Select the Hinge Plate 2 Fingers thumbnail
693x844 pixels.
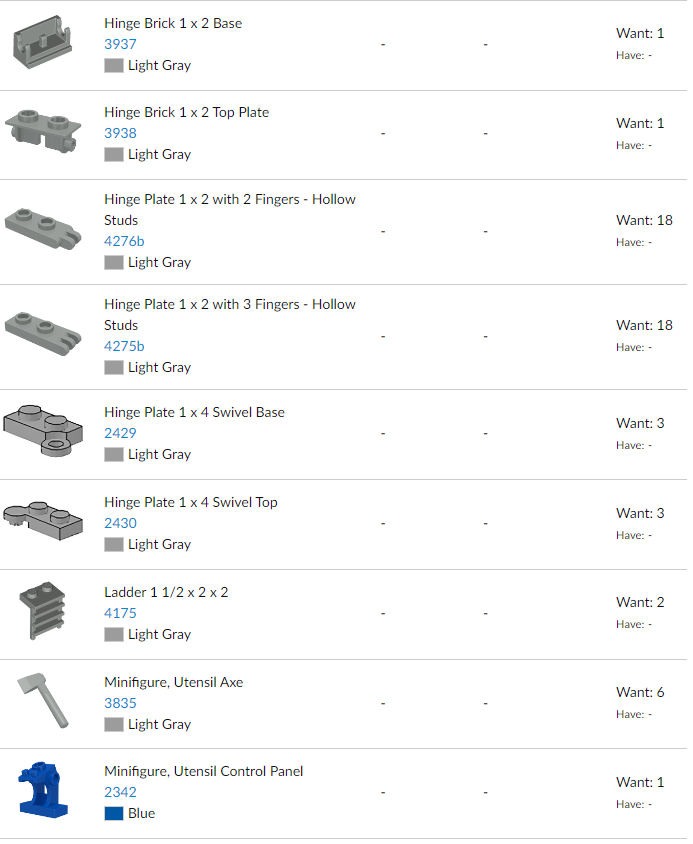[43, 228]
